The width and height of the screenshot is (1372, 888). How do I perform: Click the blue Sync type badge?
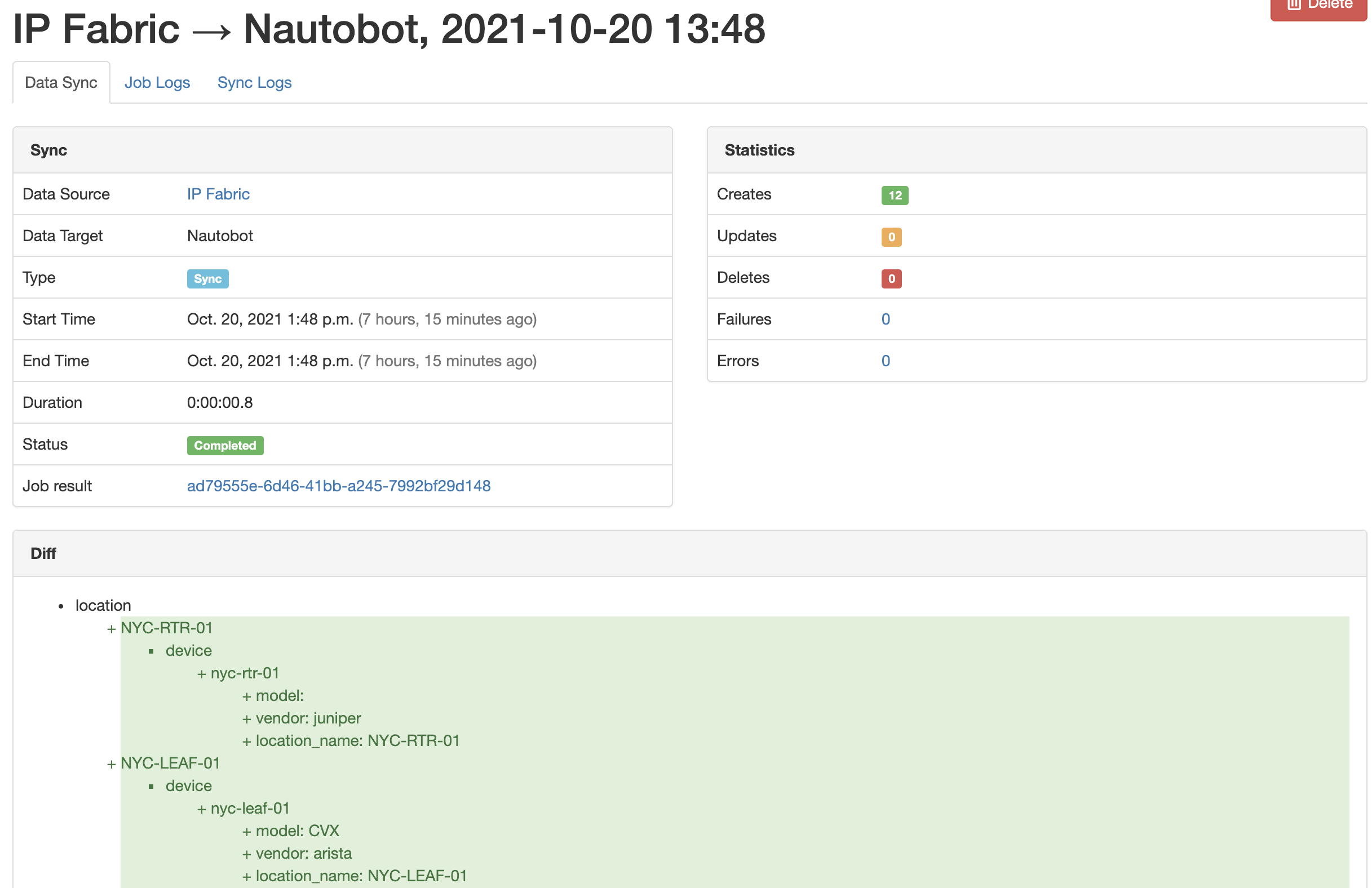[207, 279]
